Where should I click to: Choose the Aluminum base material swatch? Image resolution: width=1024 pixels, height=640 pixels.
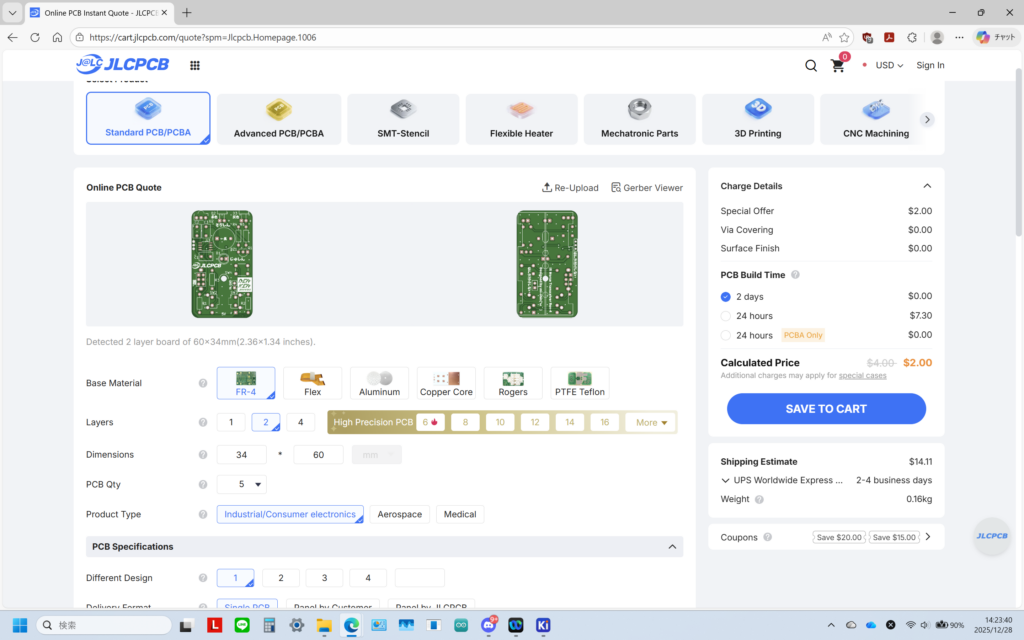(x=379, y=383)
